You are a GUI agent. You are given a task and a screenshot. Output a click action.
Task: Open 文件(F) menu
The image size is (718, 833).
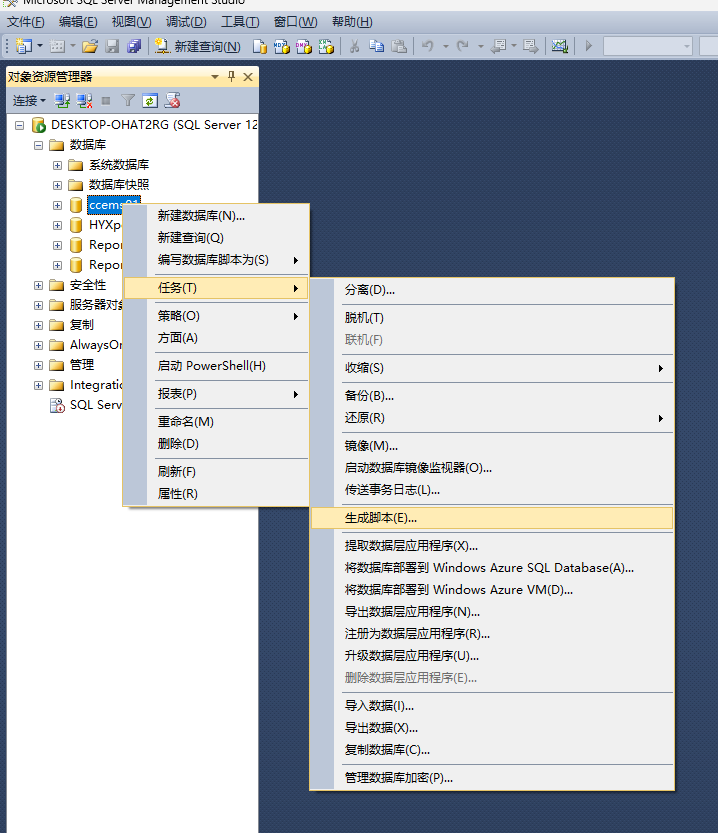[x=25, y=22]
